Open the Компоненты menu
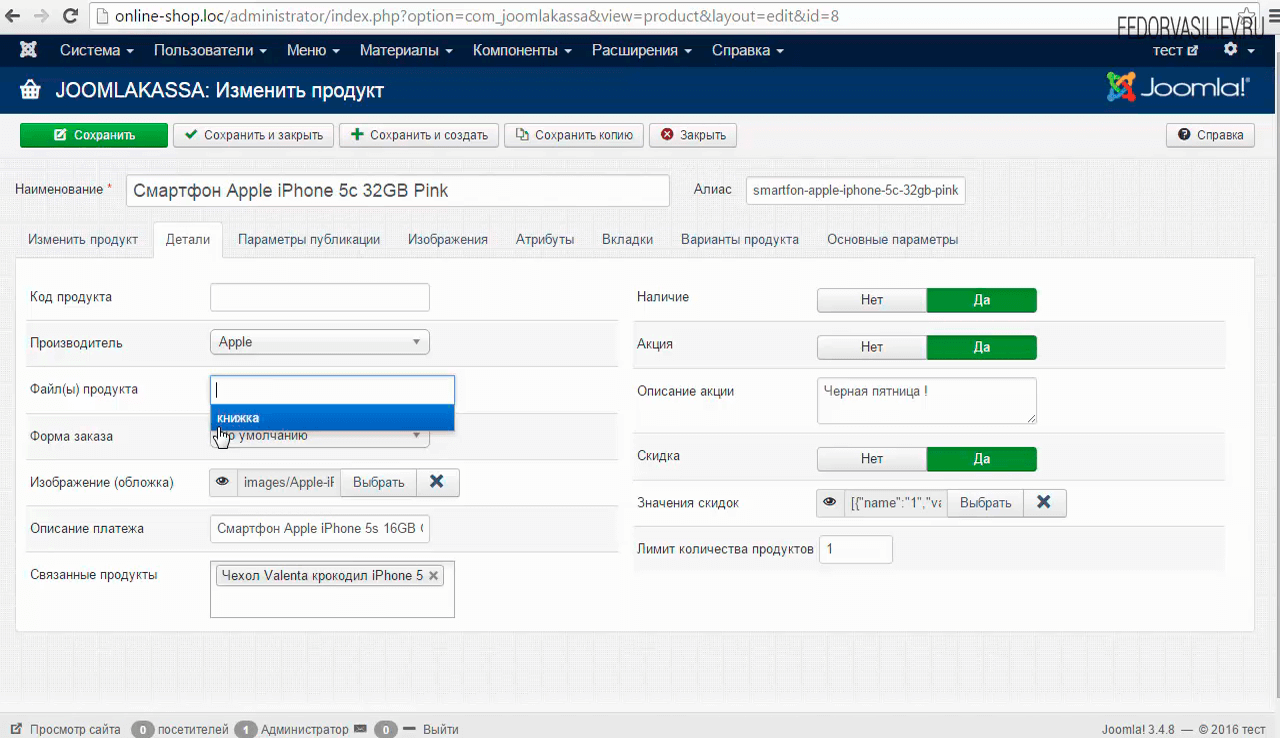This screenshot has width=1280, height=738. pos(522,50)
